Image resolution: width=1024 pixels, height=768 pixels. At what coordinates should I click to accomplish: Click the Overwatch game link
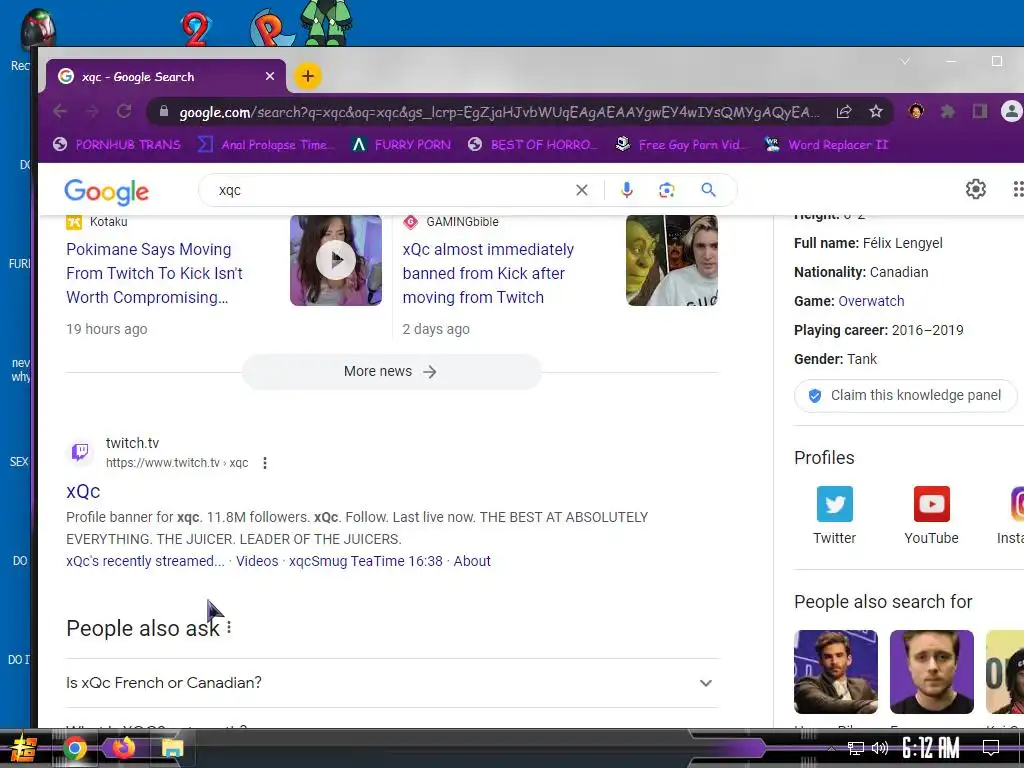(x=871, y=301)
